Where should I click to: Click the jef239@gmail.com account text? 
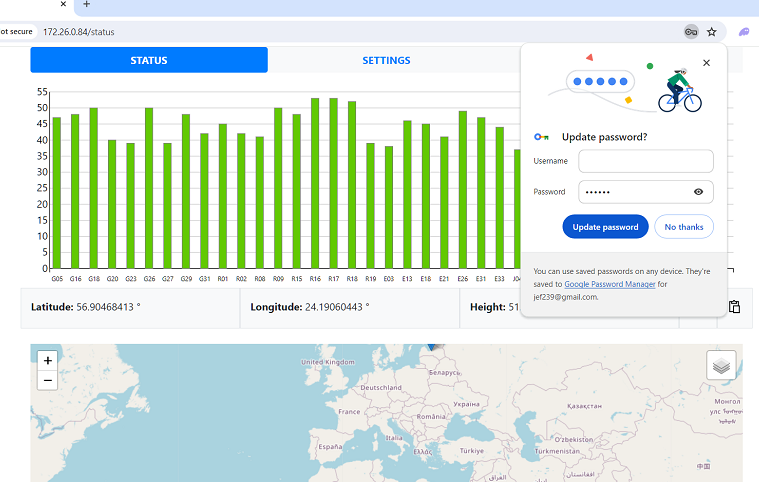click(x=566, y=298)
